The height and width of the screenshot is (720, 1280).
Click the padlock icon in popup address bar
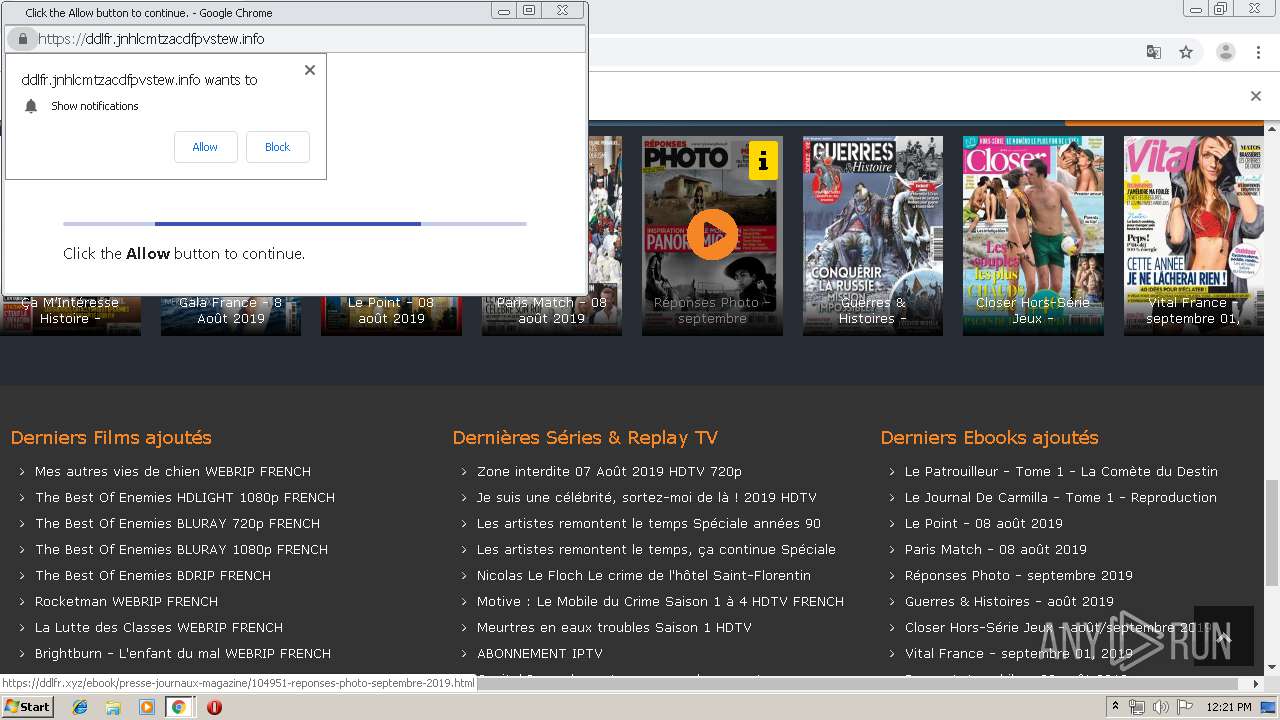click(22, 39)
